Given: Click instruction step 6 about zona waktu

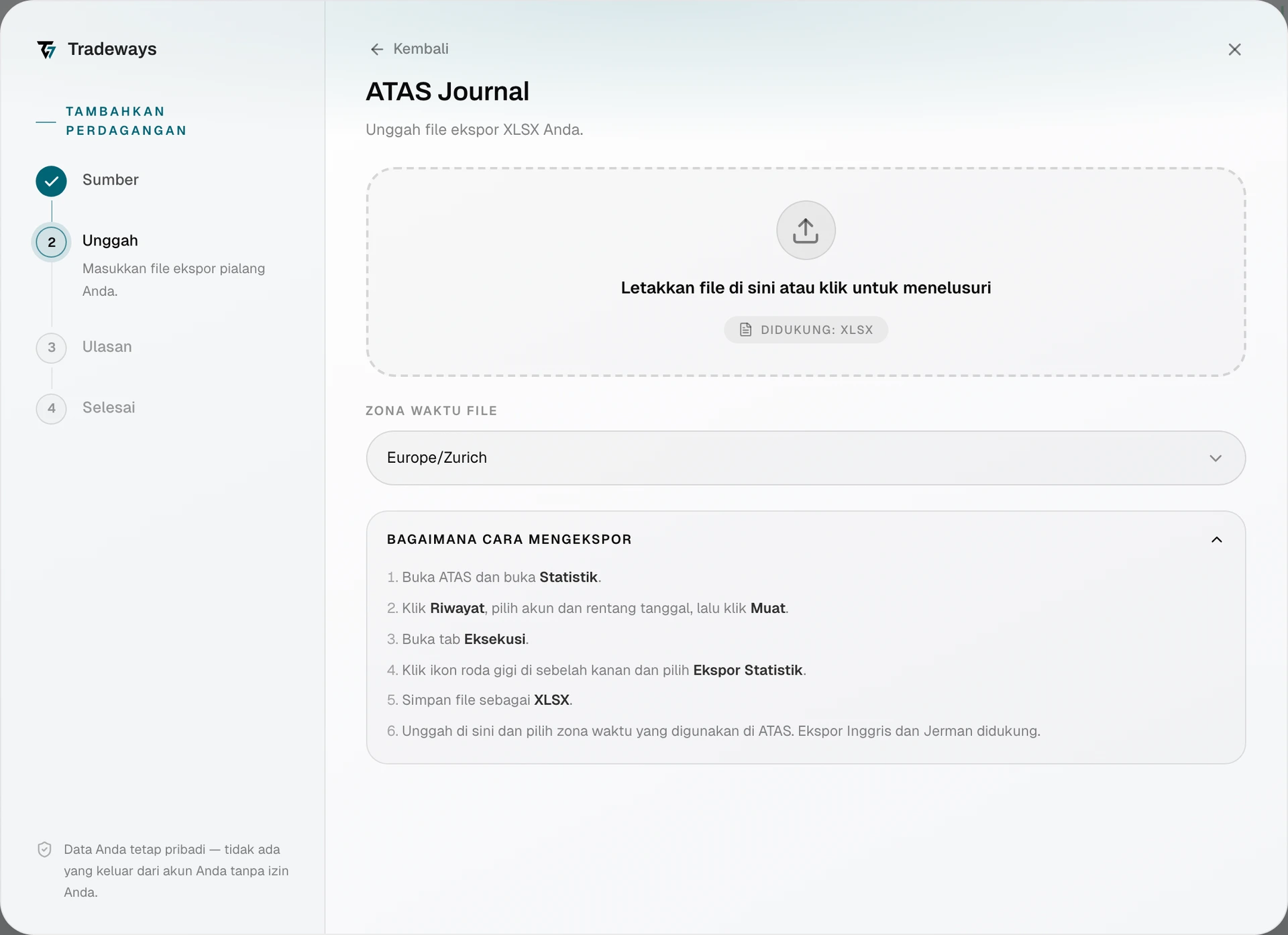Looking at the screenshot, I should [714, 731].
